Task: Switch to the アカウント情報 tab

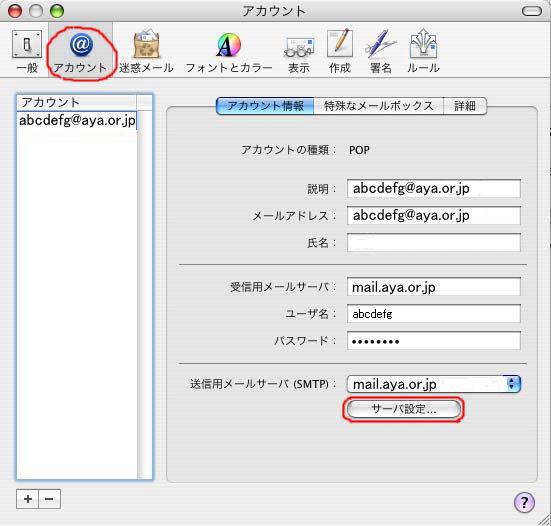Action: pyautogui.click(x=265, y=106)
